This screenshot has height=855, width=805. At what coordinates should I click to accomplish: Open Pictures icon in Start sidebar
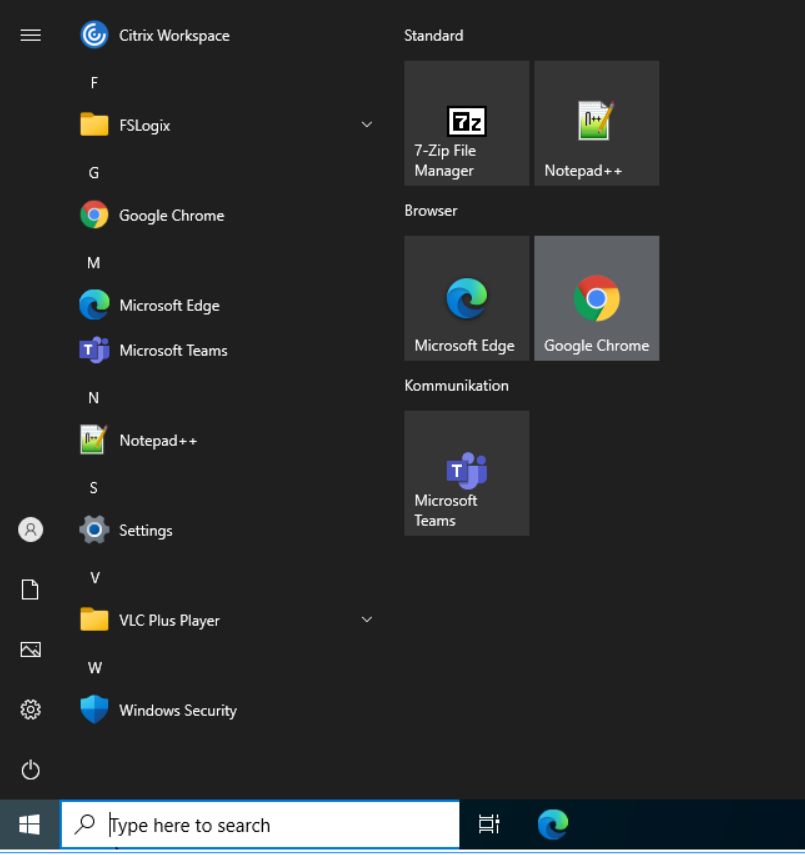[31, 649]
